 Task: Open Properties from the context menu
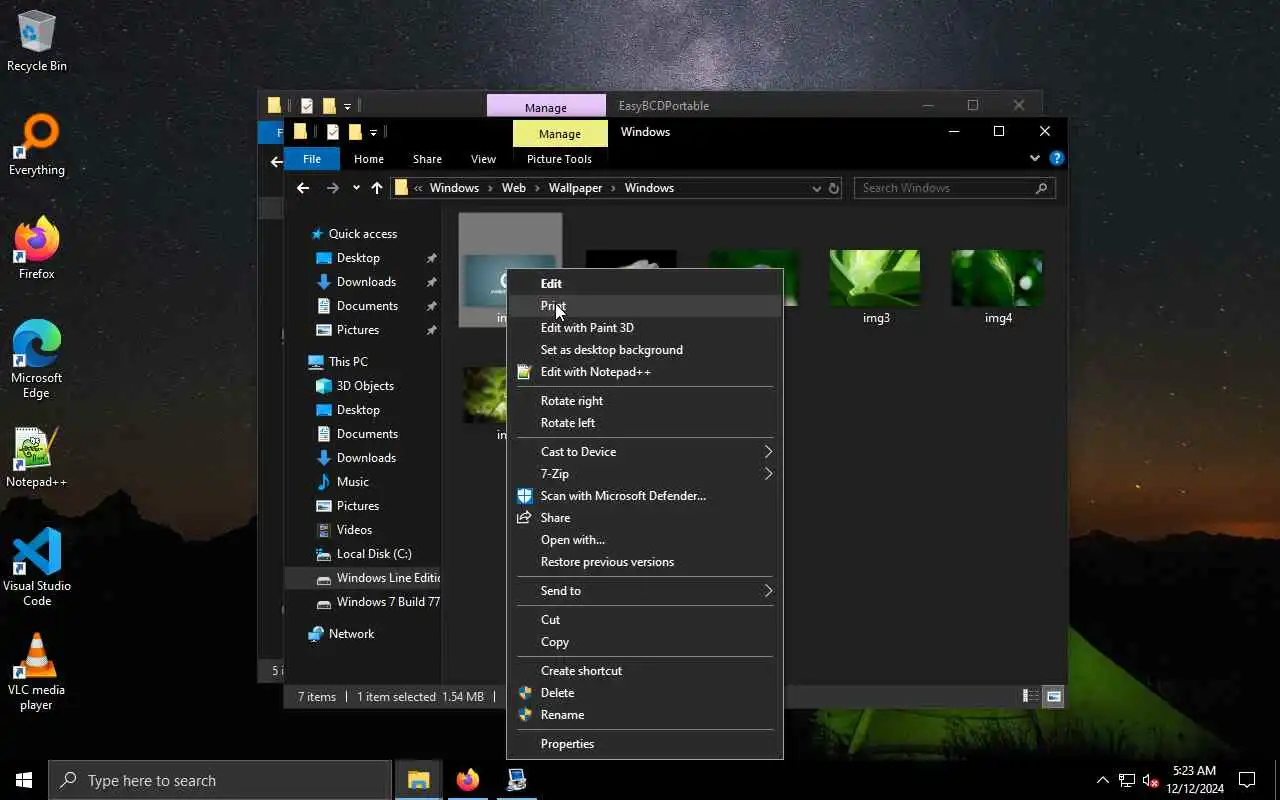[645, 744]
